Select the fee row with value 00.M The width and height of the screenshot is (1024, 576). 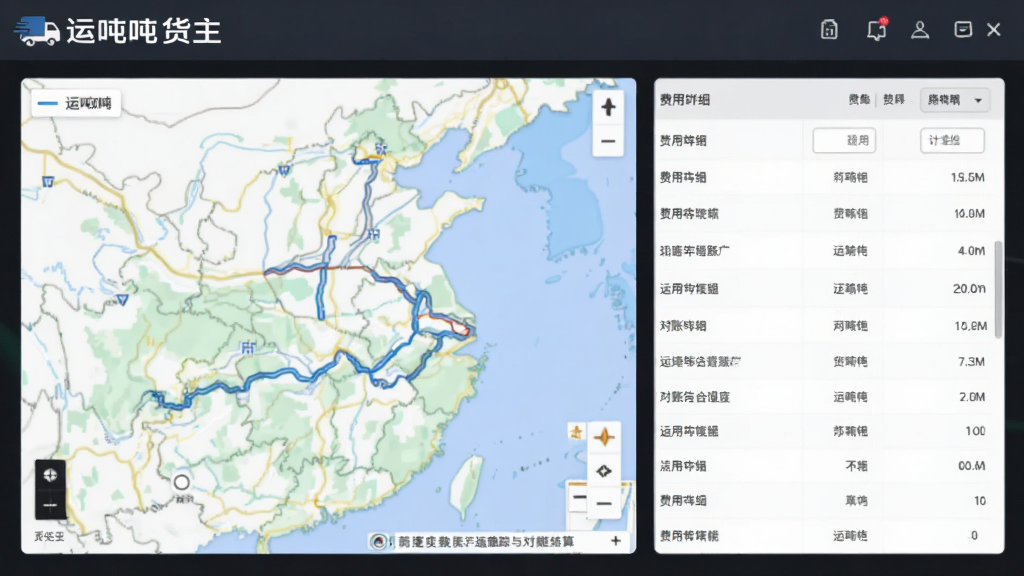[825, 466]
